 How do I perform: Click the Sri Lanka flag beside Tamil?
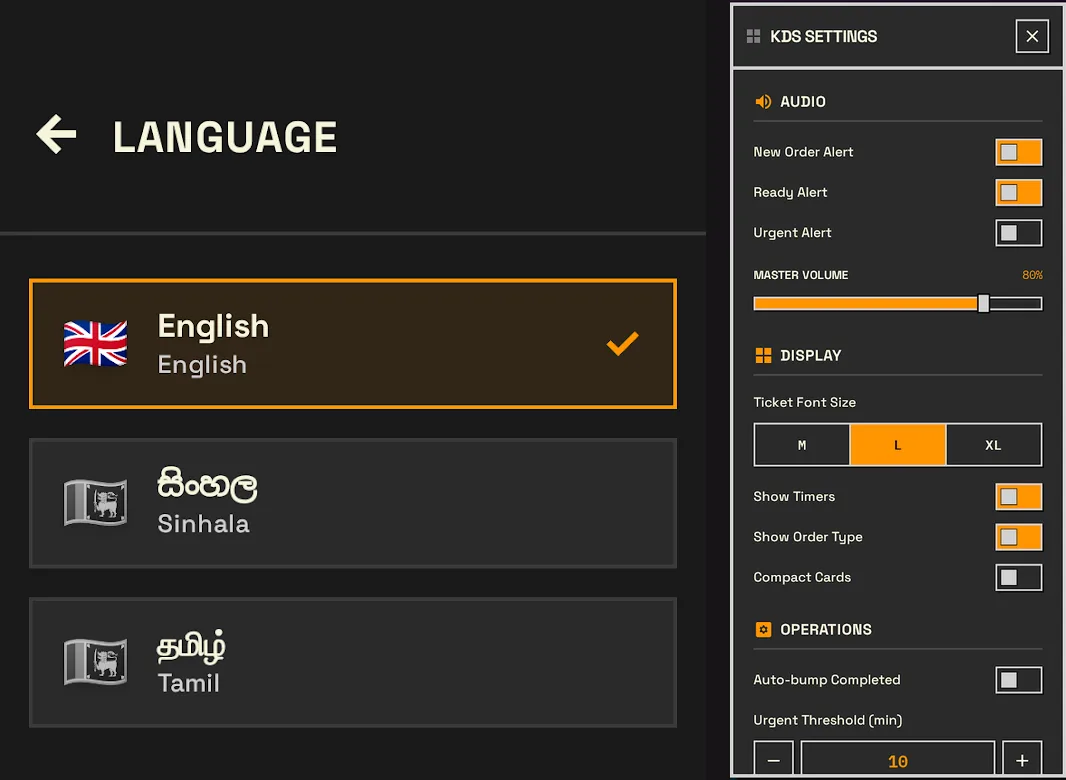[x=95, y=662]
